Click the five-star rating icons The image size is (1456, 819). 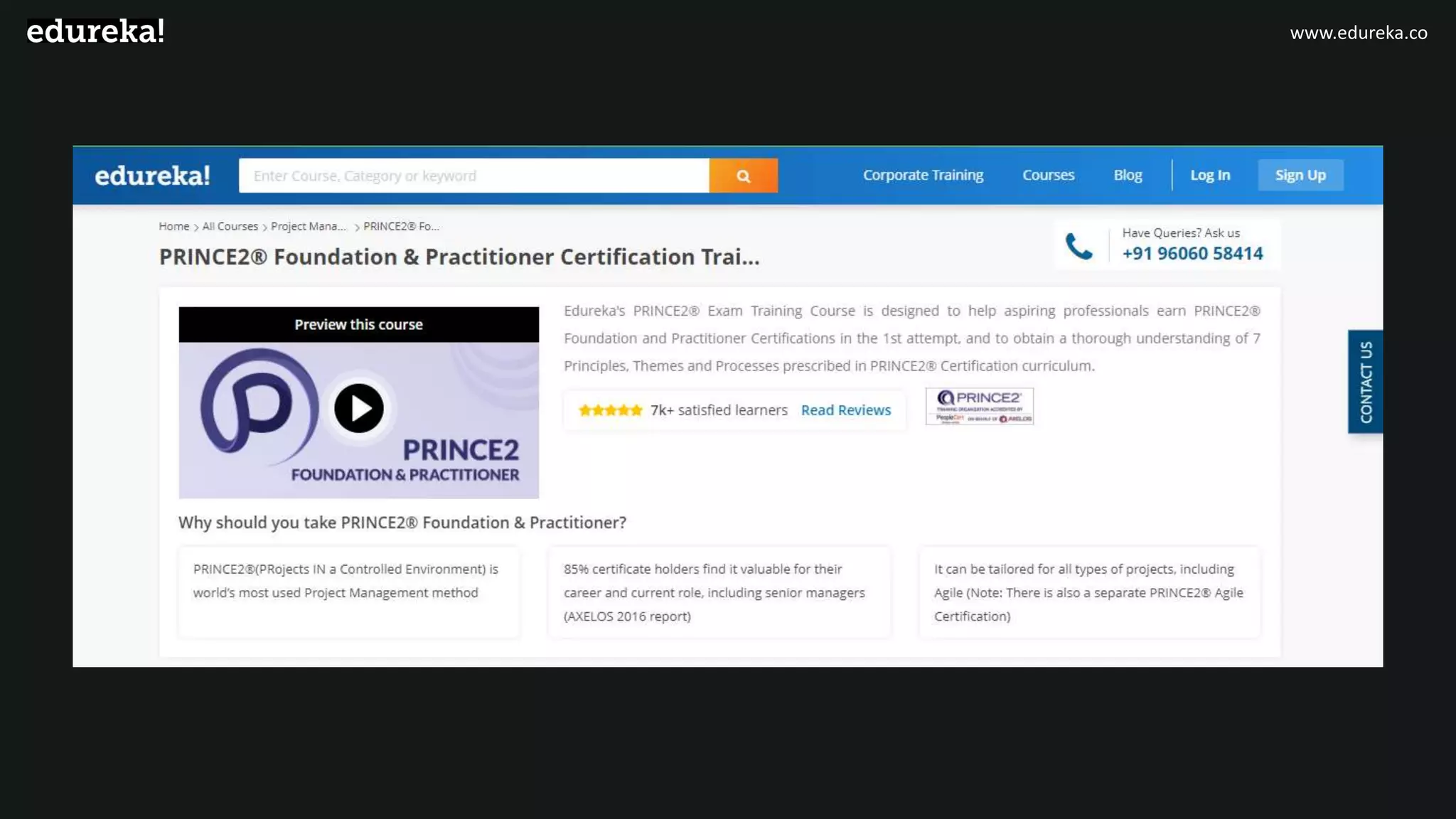coord(610,410)
